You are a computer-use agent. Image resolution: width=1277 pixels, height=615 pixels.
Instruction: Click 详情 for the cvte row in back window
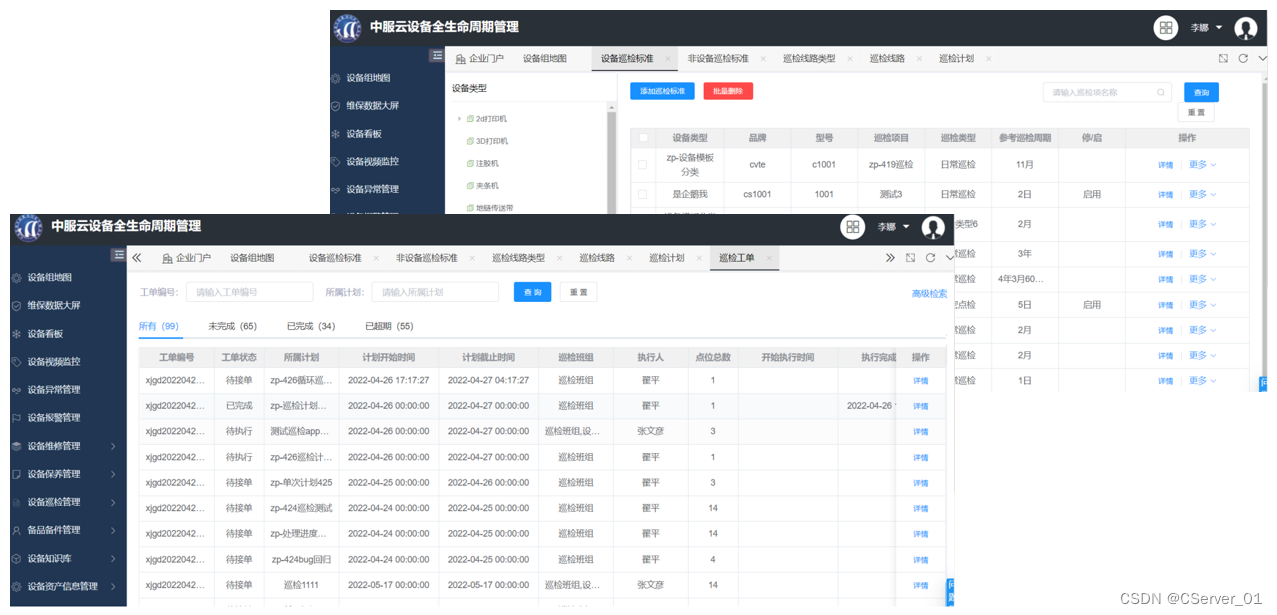(x=1165, y=165)
